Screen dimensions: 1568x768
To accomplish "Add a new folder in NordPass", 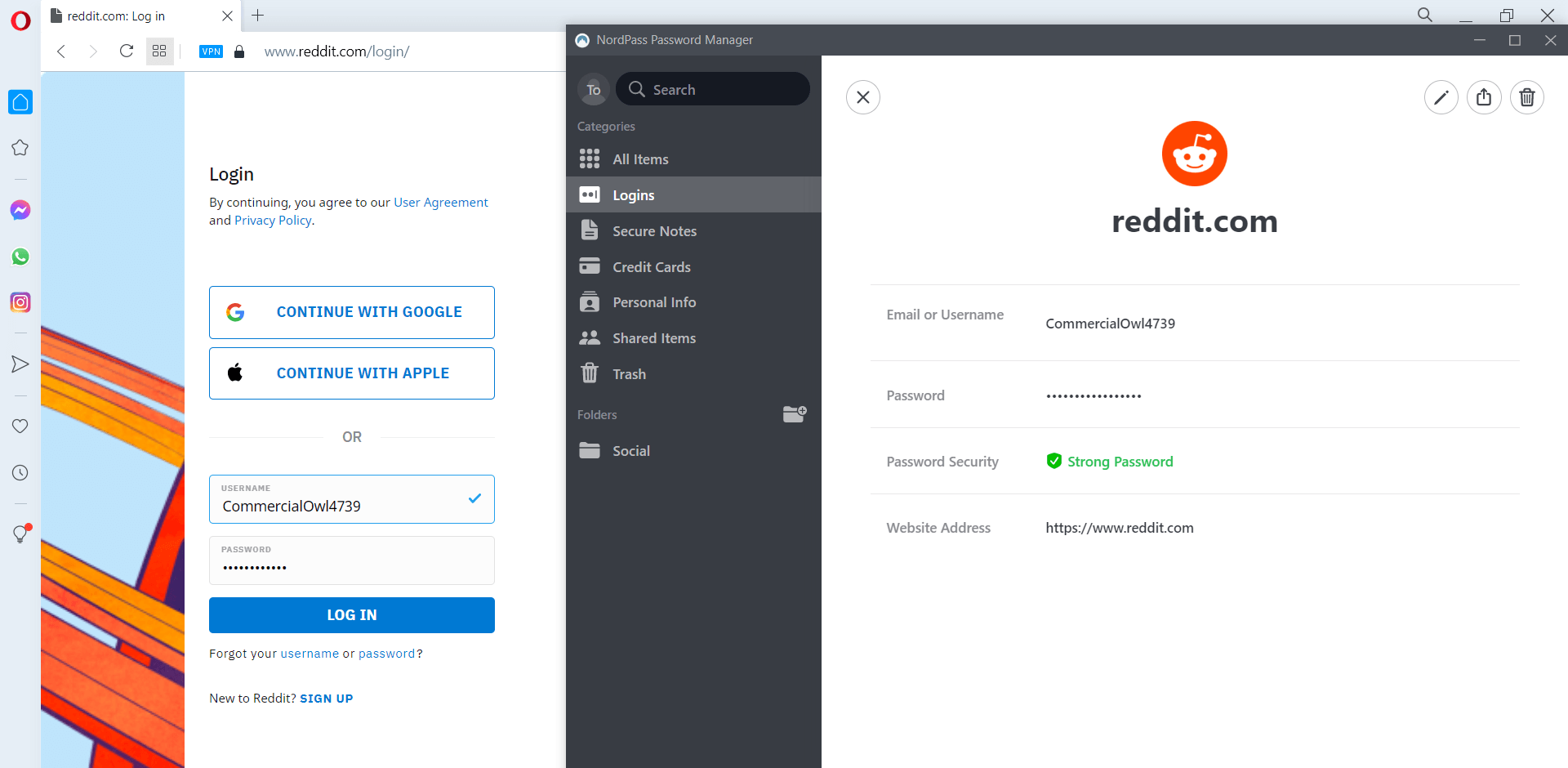I will tap(794, 414).
